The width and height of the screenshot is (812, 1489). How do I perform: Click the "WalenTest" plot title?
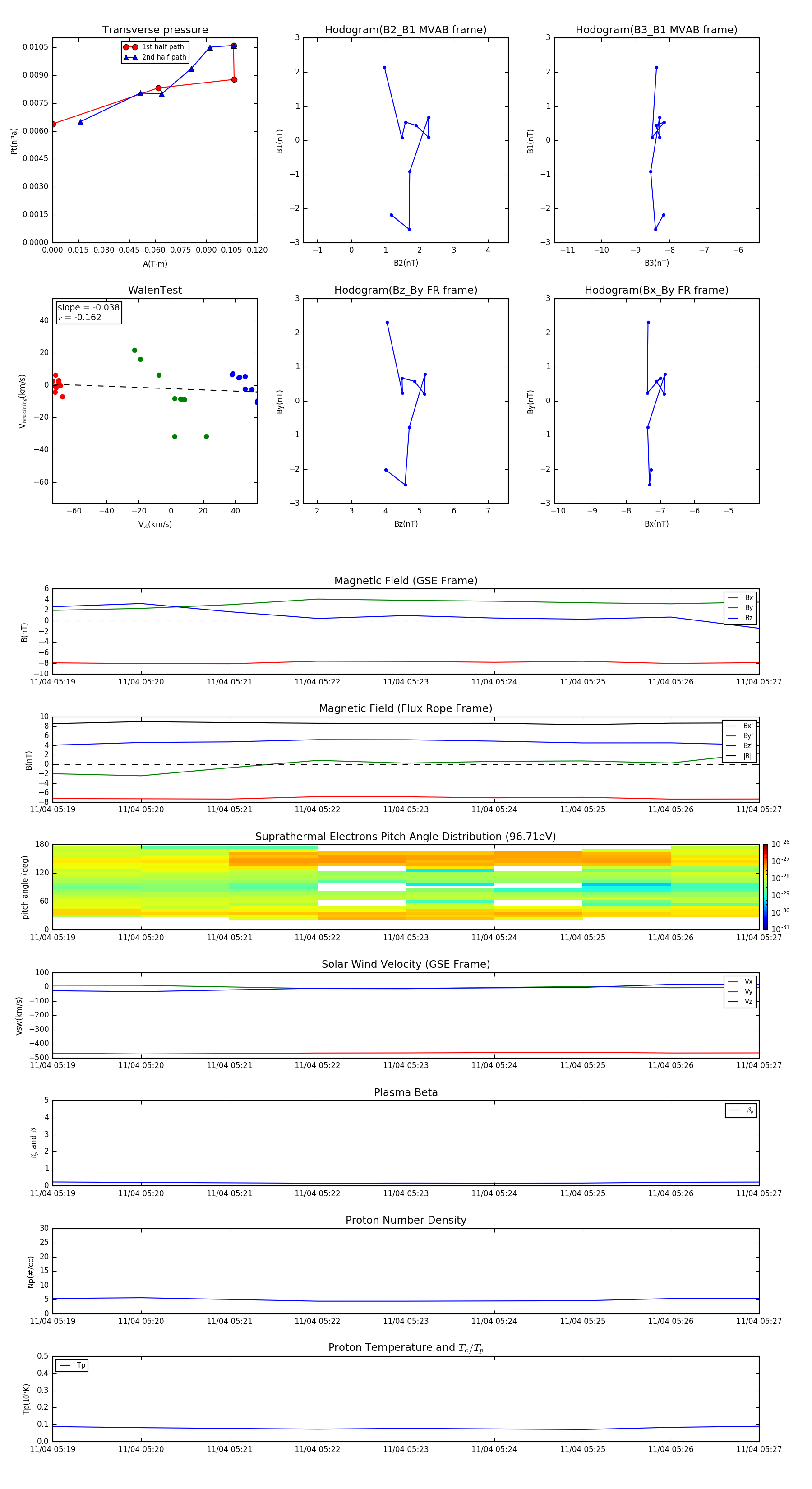155,290
